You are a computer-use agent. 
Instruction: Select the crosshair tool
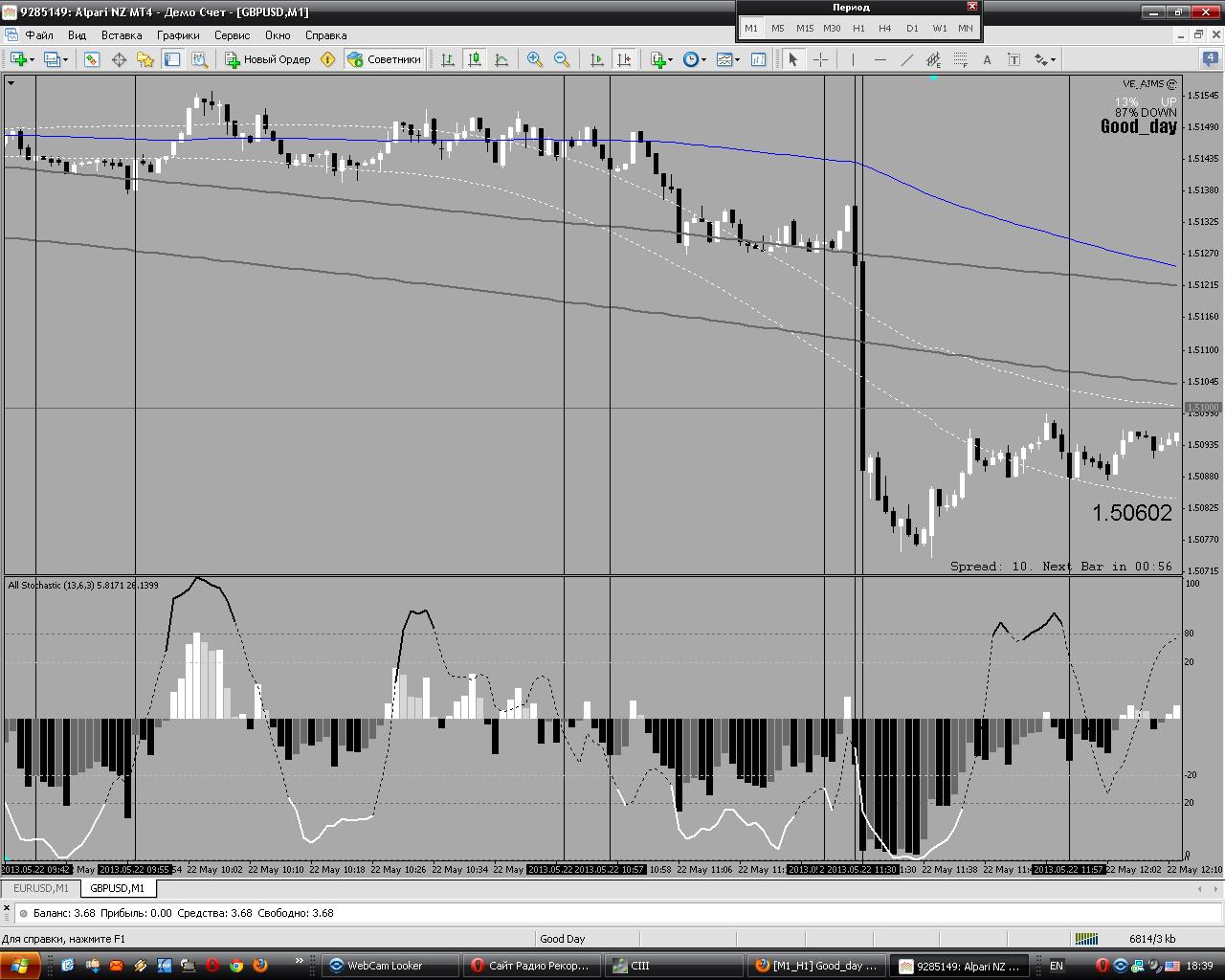(x=820, y=59)
